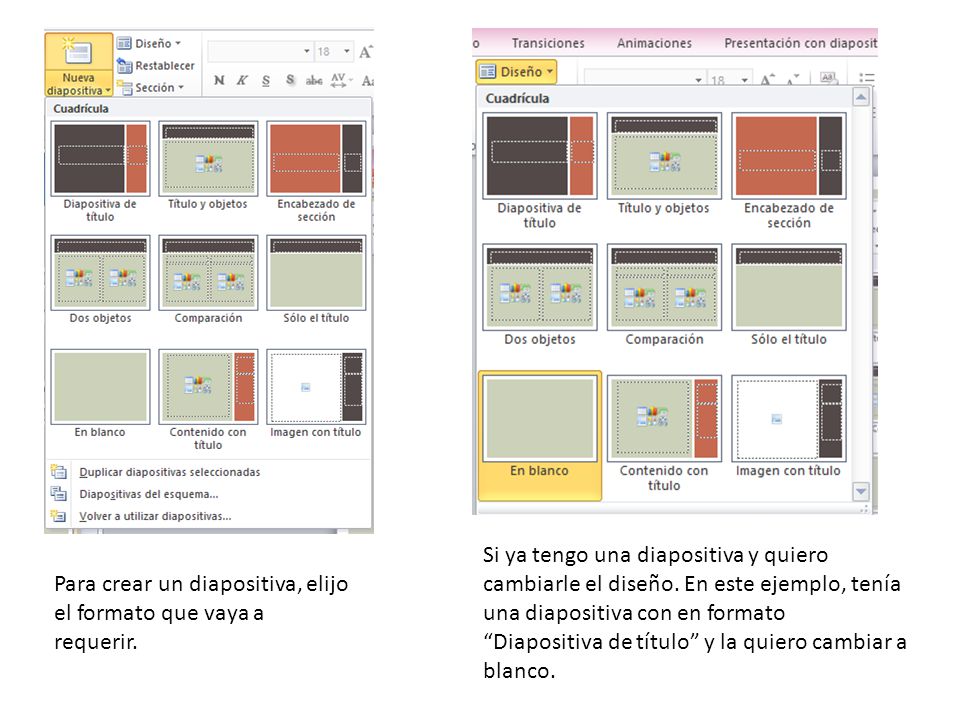Click the Nueva diapositiva slide icon
The width and height of the screenshot is (960, 720).
[78, 51]
